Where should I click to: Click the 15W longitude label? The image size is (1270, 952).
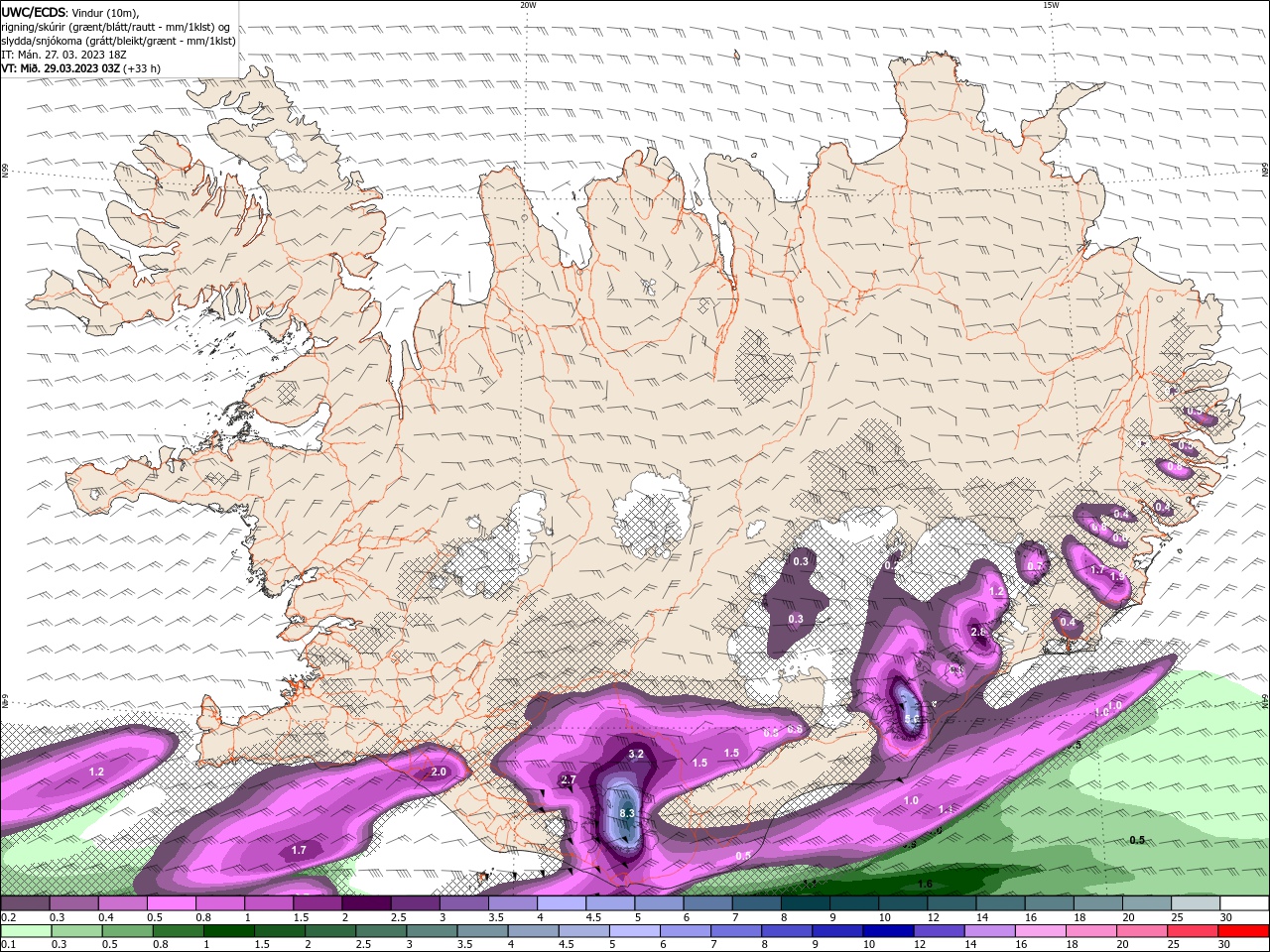pyautogui.click(x=1051, y=5)
